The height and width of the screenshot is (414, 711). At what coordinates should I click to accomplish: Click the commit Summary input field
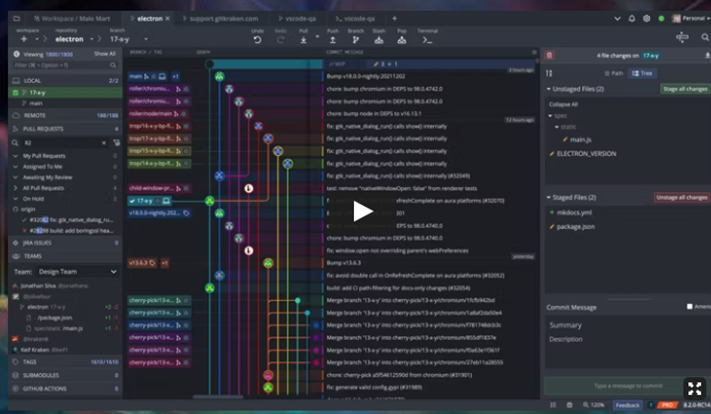[628, 326]
